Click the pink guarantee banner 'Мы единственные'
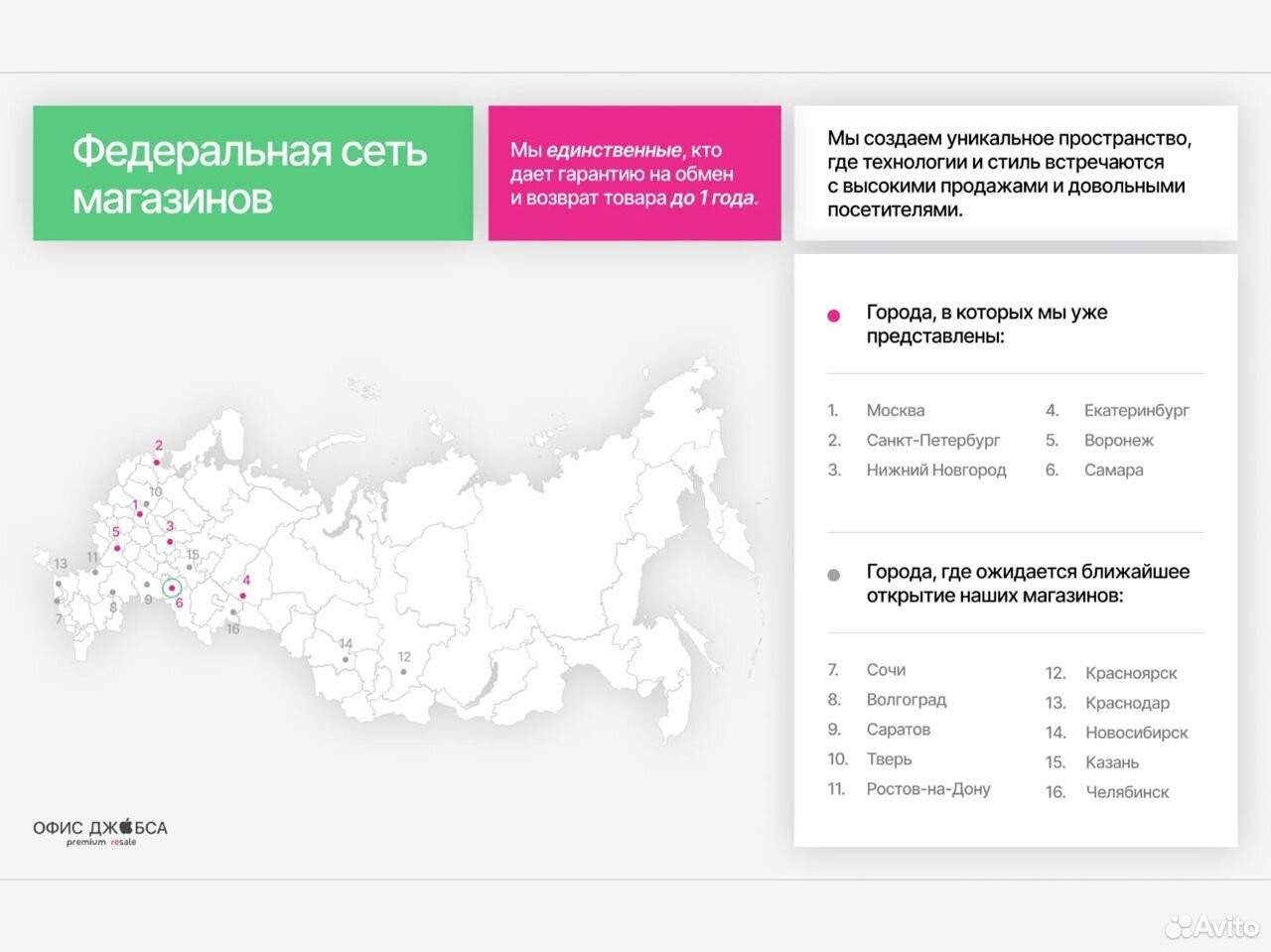 635,173
